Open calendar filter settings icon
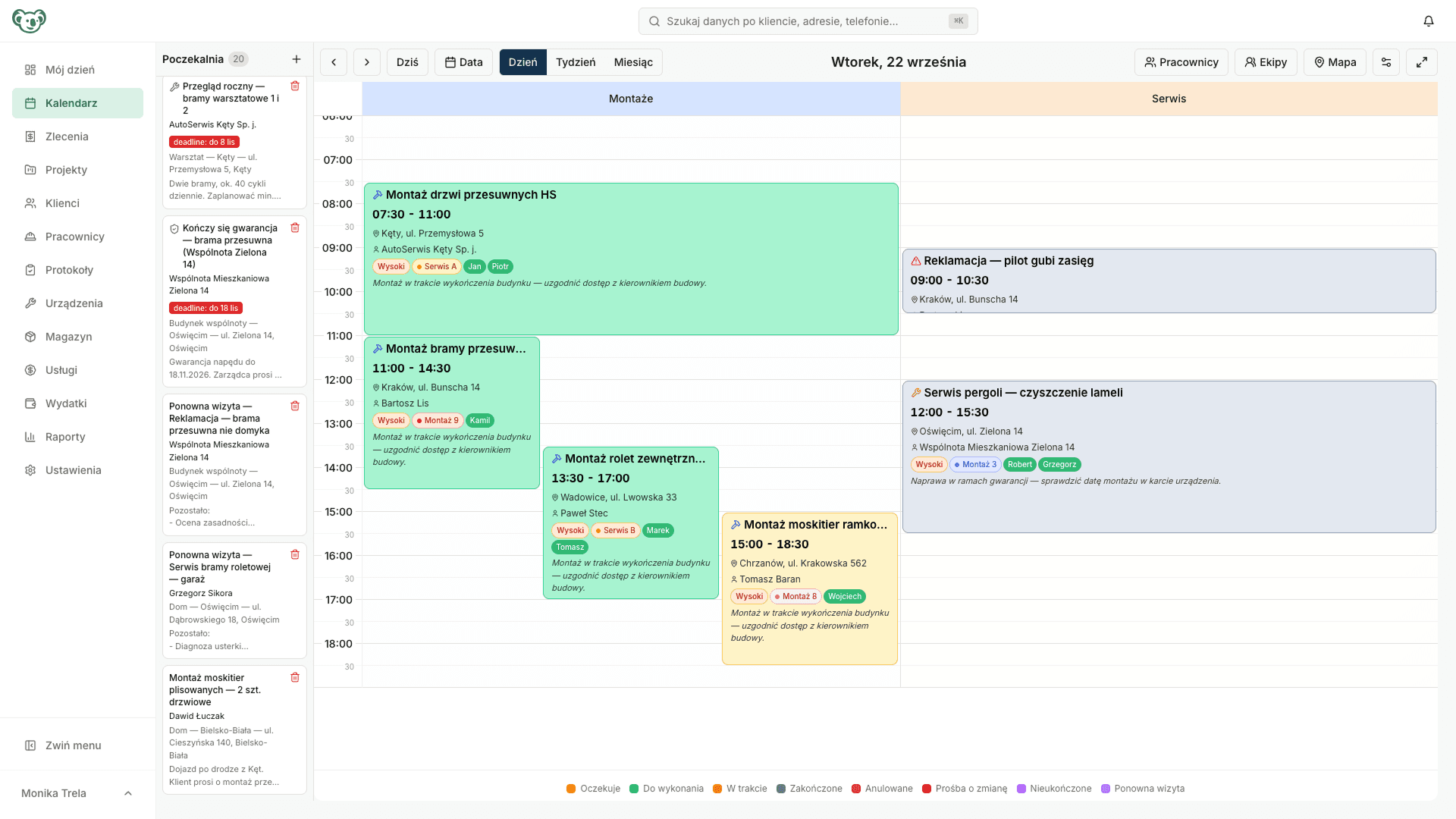The width and height of the screenshot is (1456, 819). pos(1386,62)
